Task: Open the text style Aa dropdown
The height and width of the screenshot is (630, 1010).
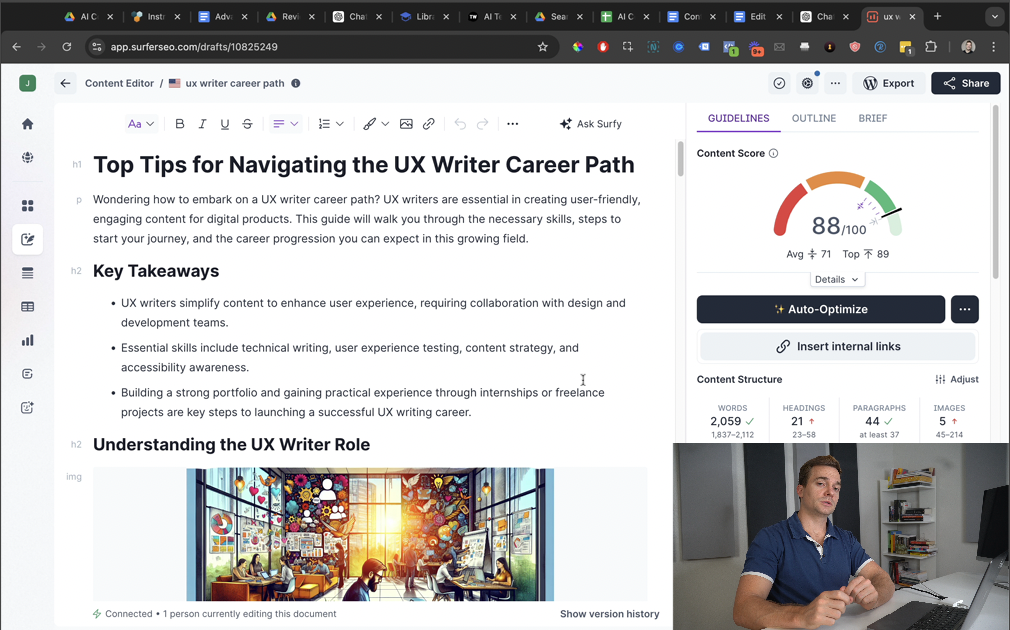Action: 141,124
